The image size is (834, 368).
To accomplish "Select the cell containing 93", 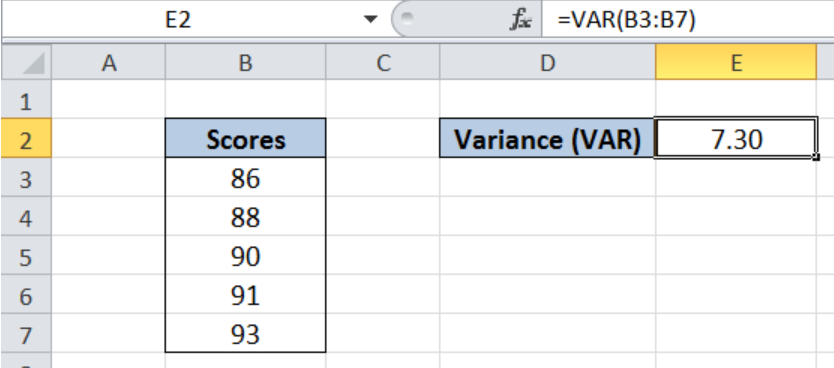I will click(245, 334).
